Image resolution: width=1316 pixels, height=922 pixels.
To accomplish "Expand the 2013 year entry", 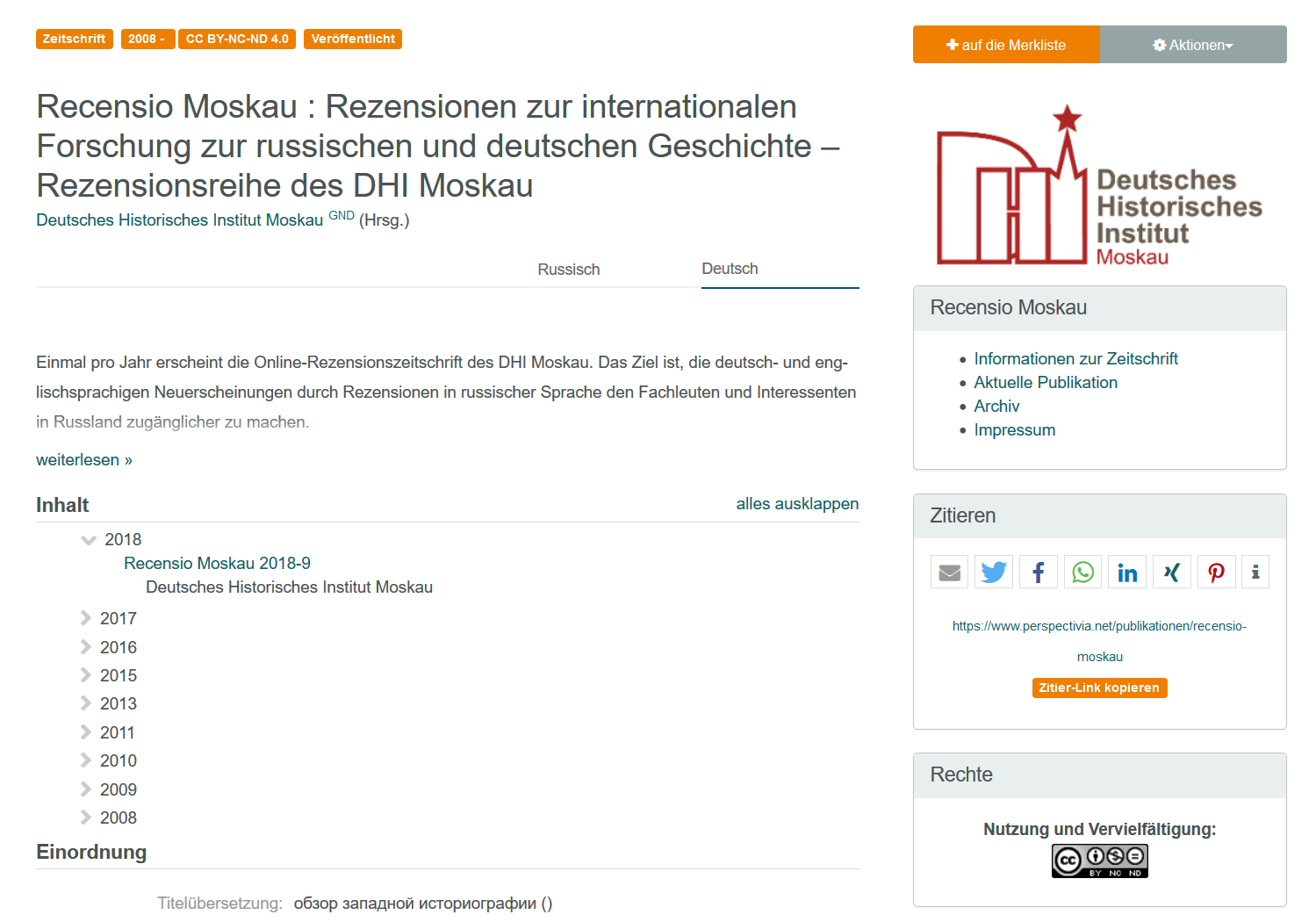I will tap(86, 703).
